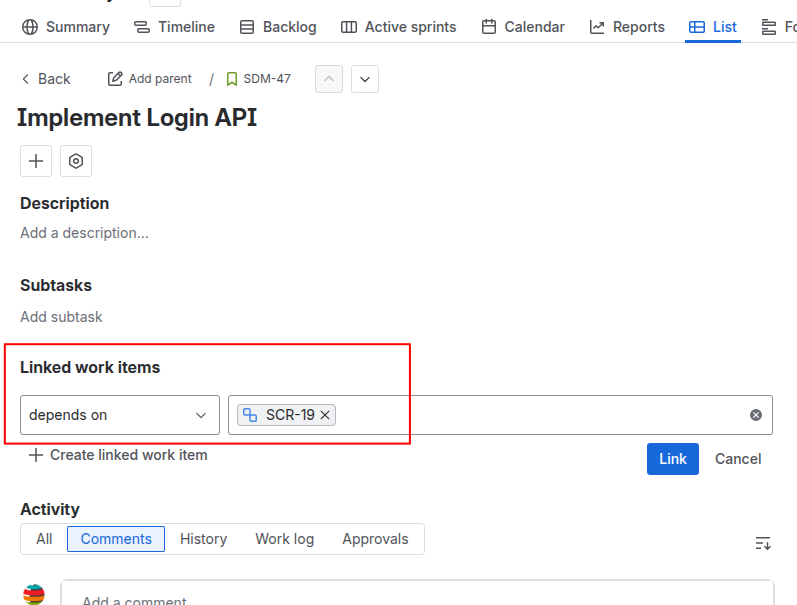797x605 pixels.
Task: Click Add a description placeholder
Action: tap(84, 233)
